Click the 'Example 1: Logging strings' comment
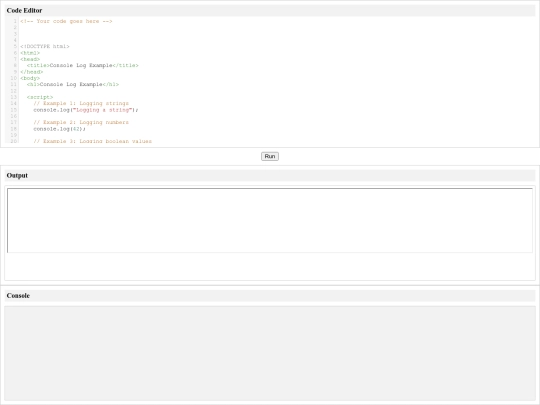This screenshot has width=540, height=405. (81, 103)
